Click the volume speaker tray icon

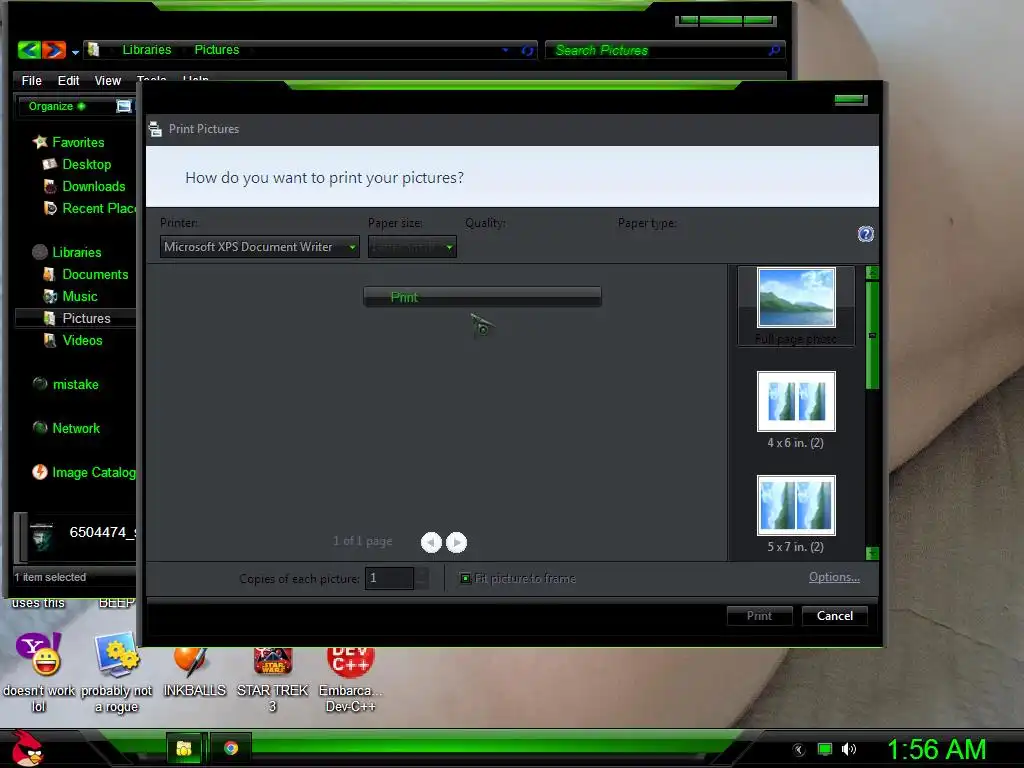pos(848,749)
